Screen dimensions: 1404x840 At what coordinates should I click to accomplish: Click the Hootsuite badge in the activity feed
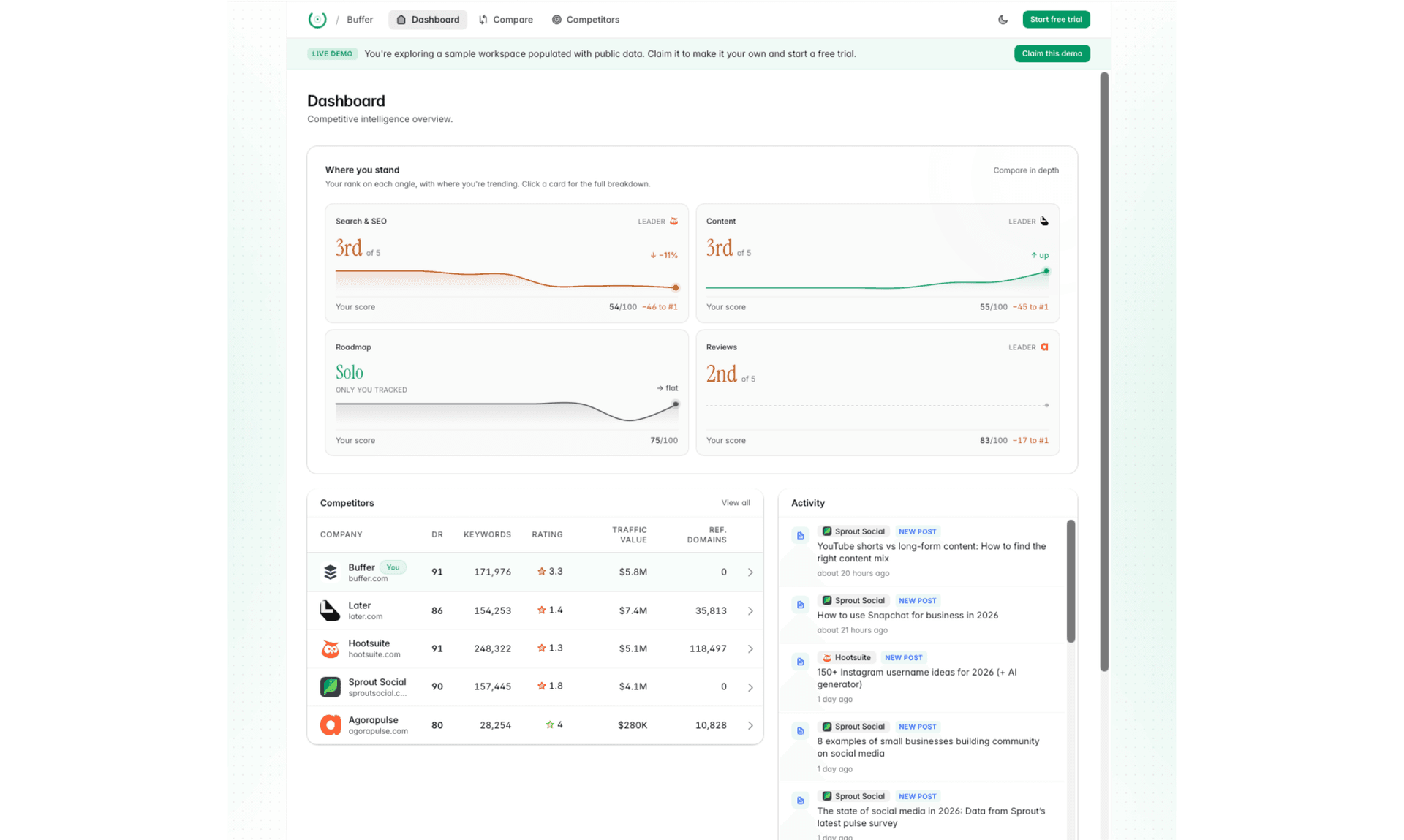point(847,658)
